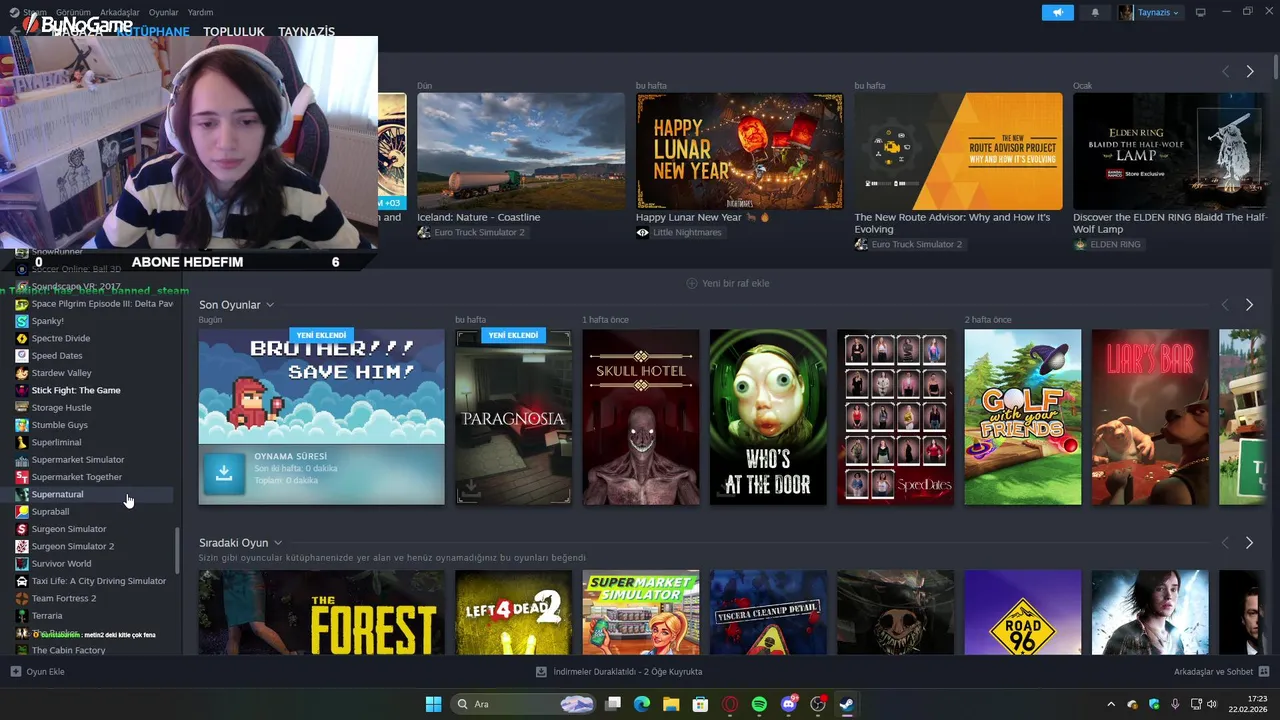The width and height of the screenshot is (1280, 720).
Task: Open the Arkadaşlar ve Sohbet friends icon
Action: pos(1263,672)
